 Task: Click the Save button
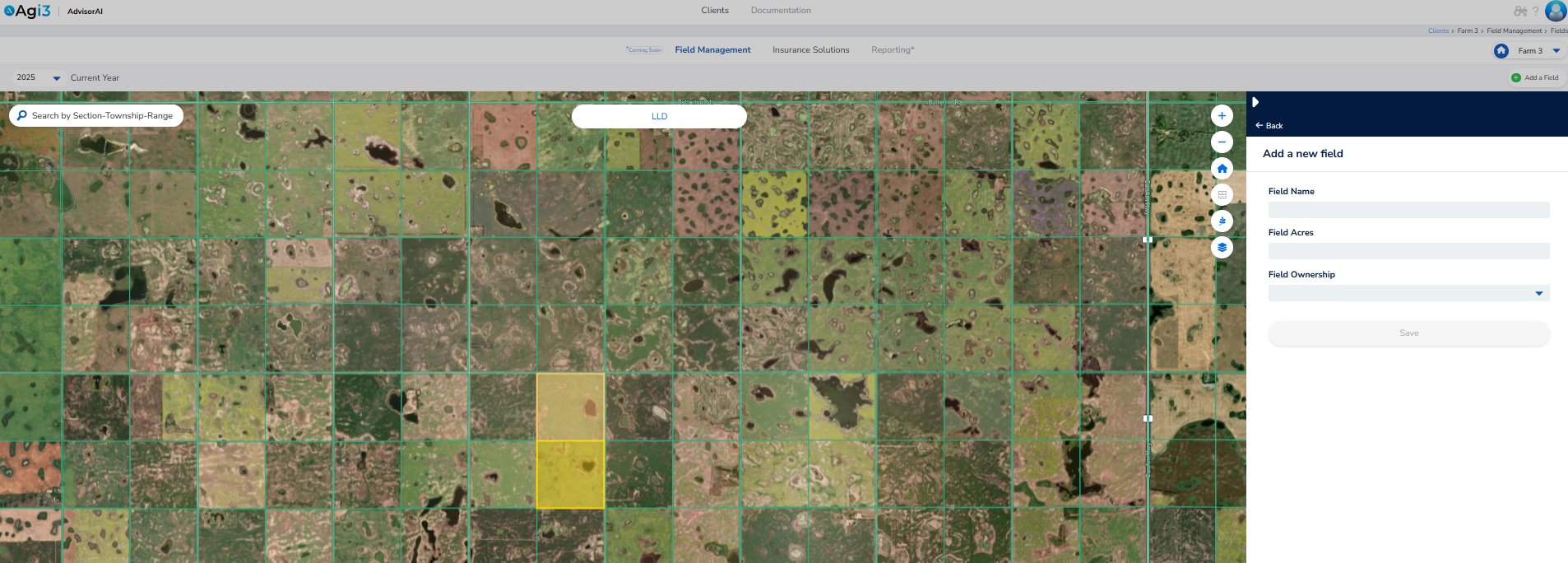pyautogui.click(x=1408, y=333)
